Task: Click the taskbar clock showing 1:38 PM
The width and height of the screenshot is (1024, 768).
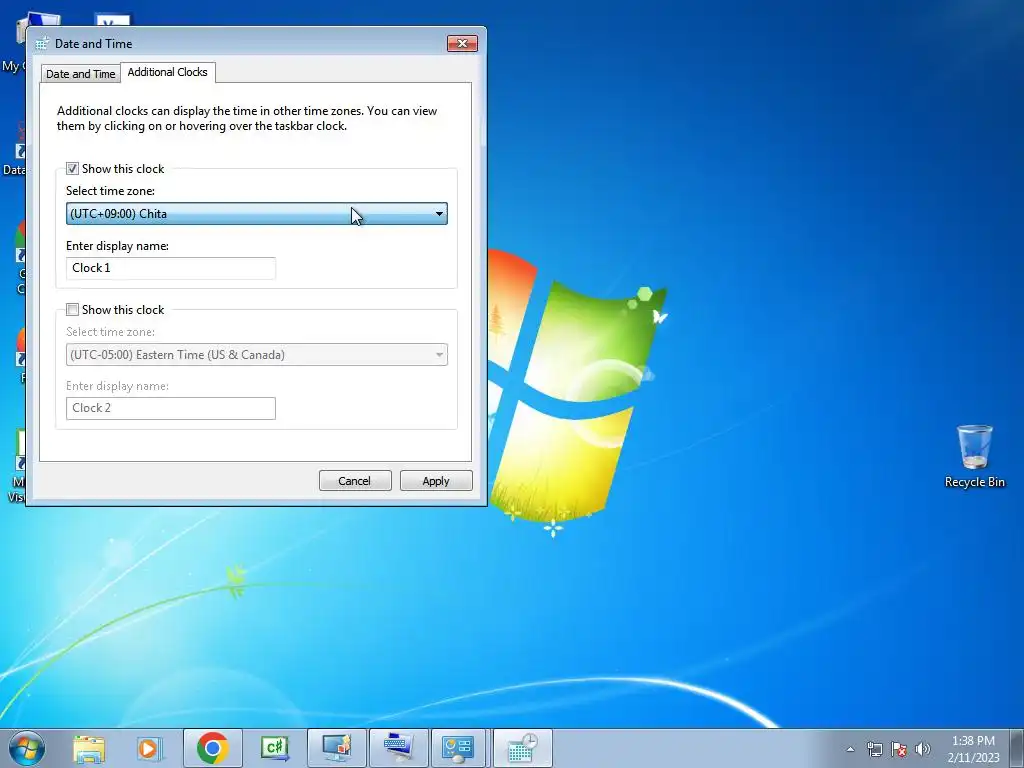Action: [x=973, y=749]
